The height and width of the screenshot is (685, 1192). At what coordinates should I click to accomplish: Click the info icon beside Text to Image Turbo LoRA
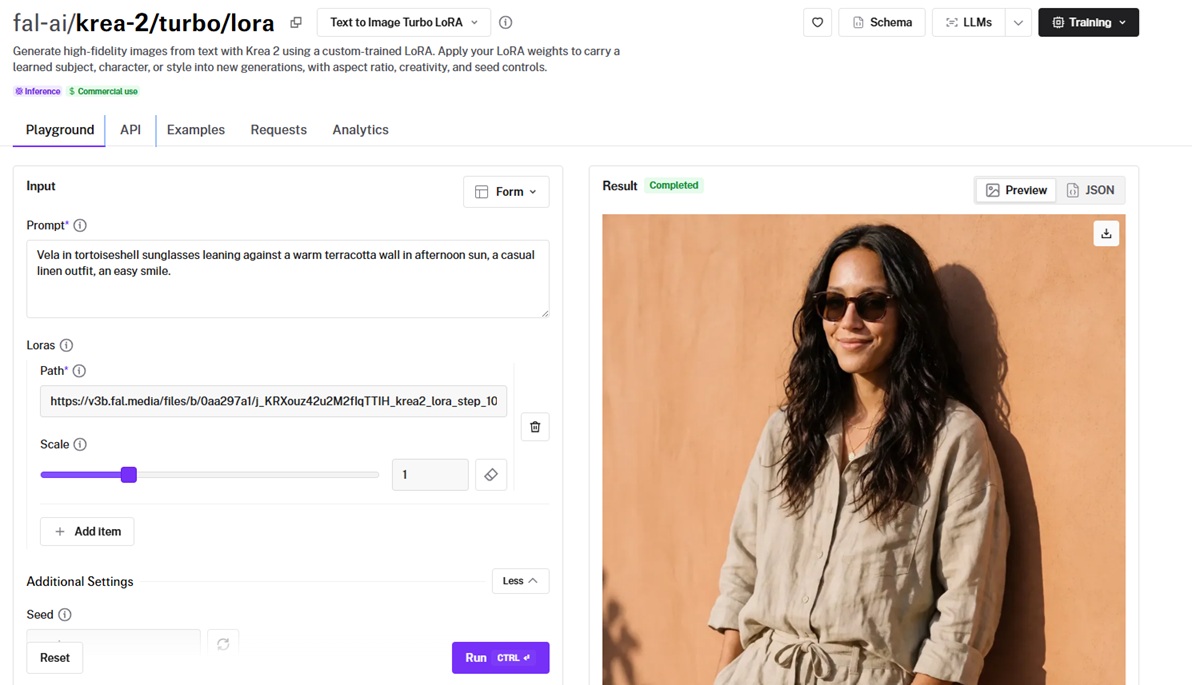pos(506,23)
